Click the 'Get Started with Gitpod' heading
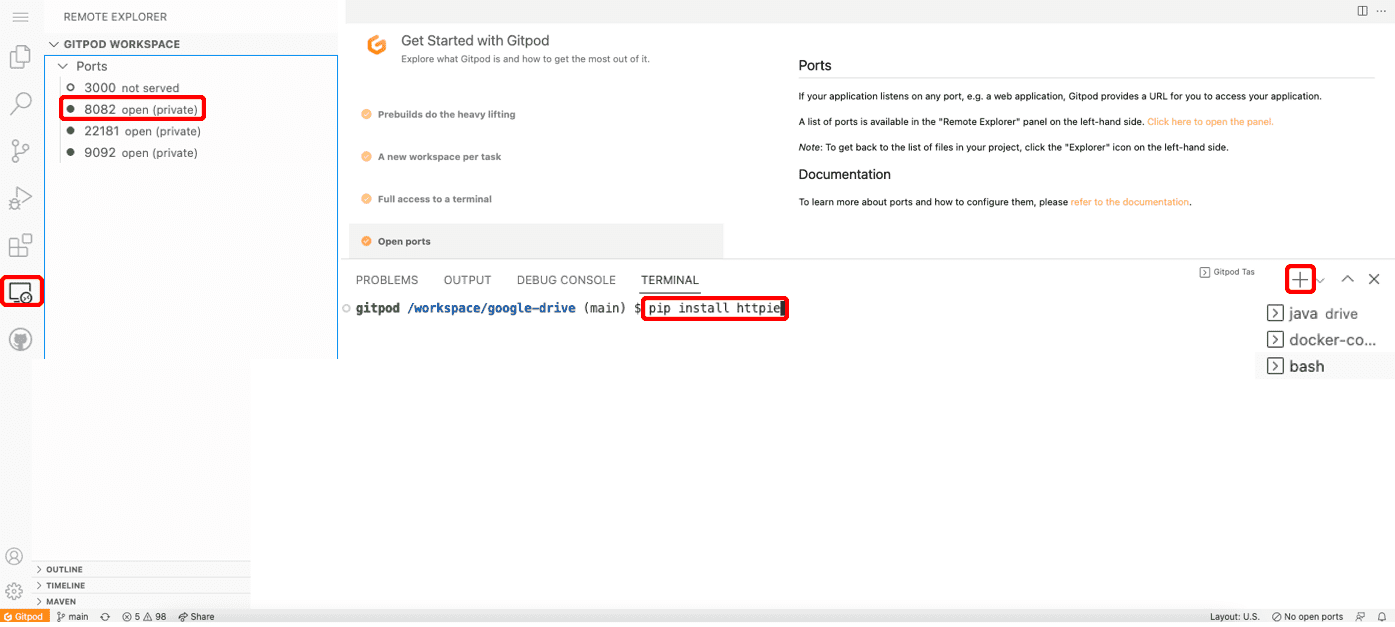Image resolution: width=1395 pixels, height=627 pixels. coord(475,41)
